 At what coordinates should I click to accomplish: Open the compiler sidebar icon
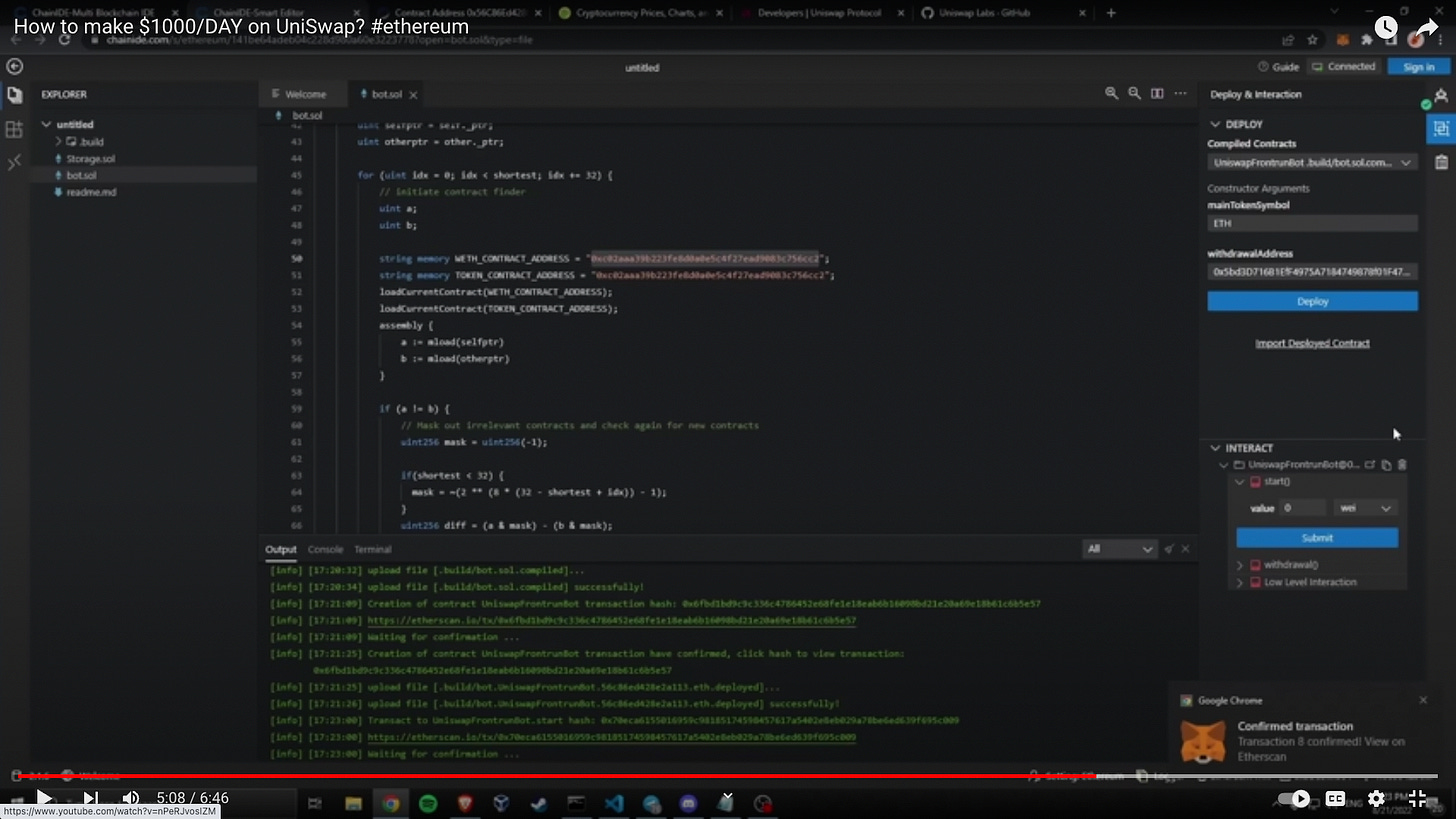tap(14, 162)
